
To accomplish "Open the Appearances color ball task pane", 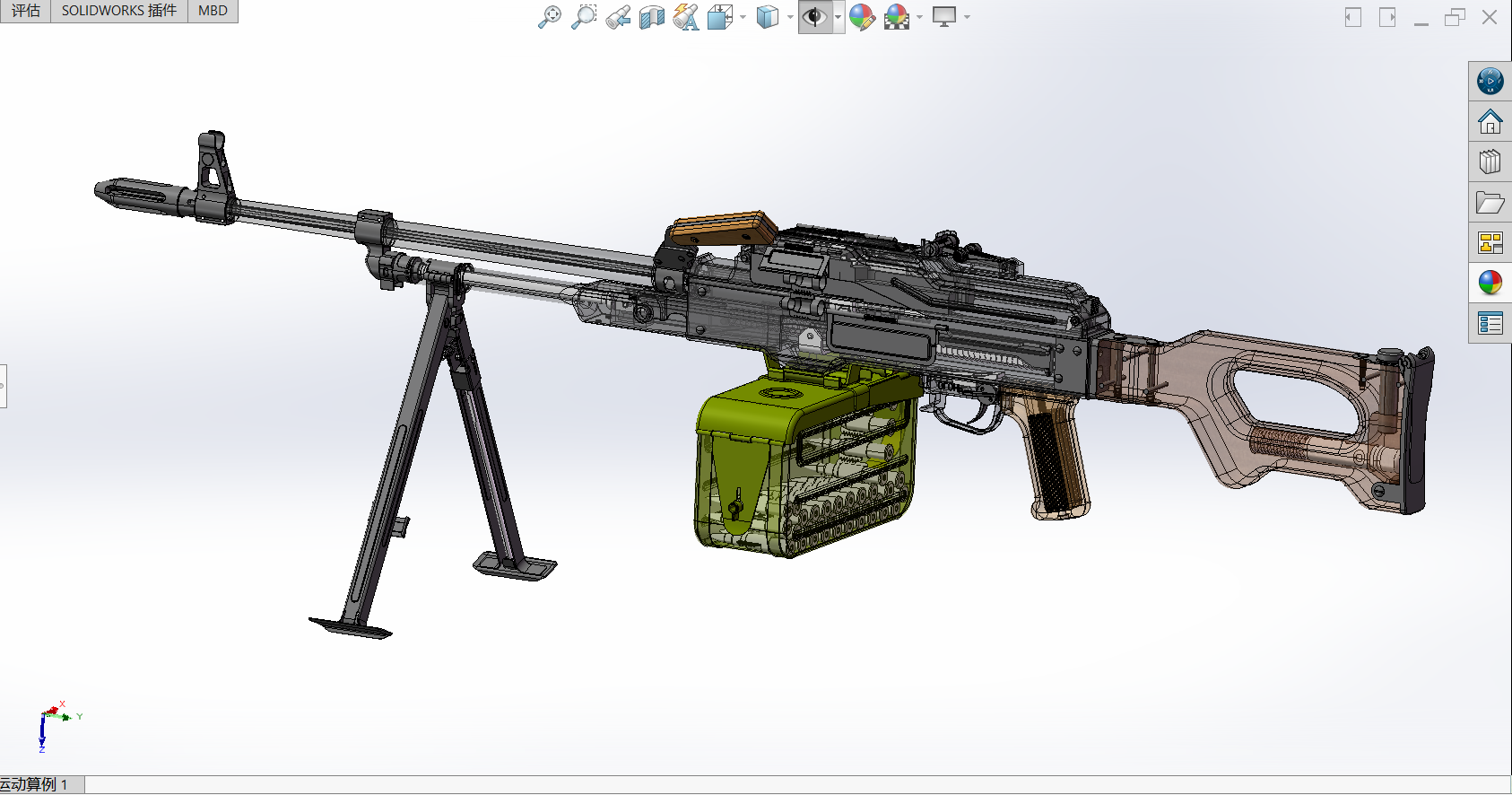I will pyautogui.click(x=1490, y=284).
